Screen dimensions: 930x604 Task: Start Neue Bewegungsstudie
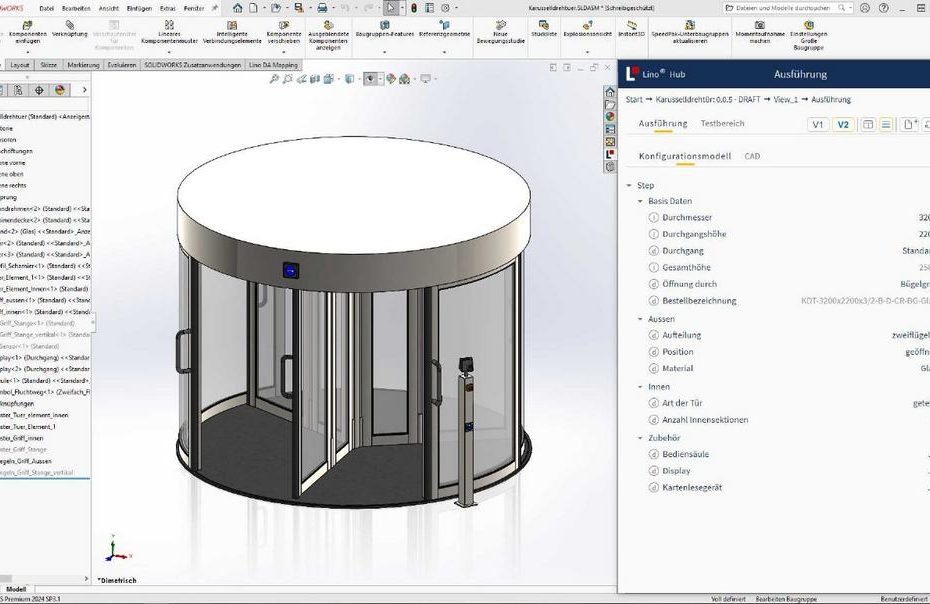[500, 26]
